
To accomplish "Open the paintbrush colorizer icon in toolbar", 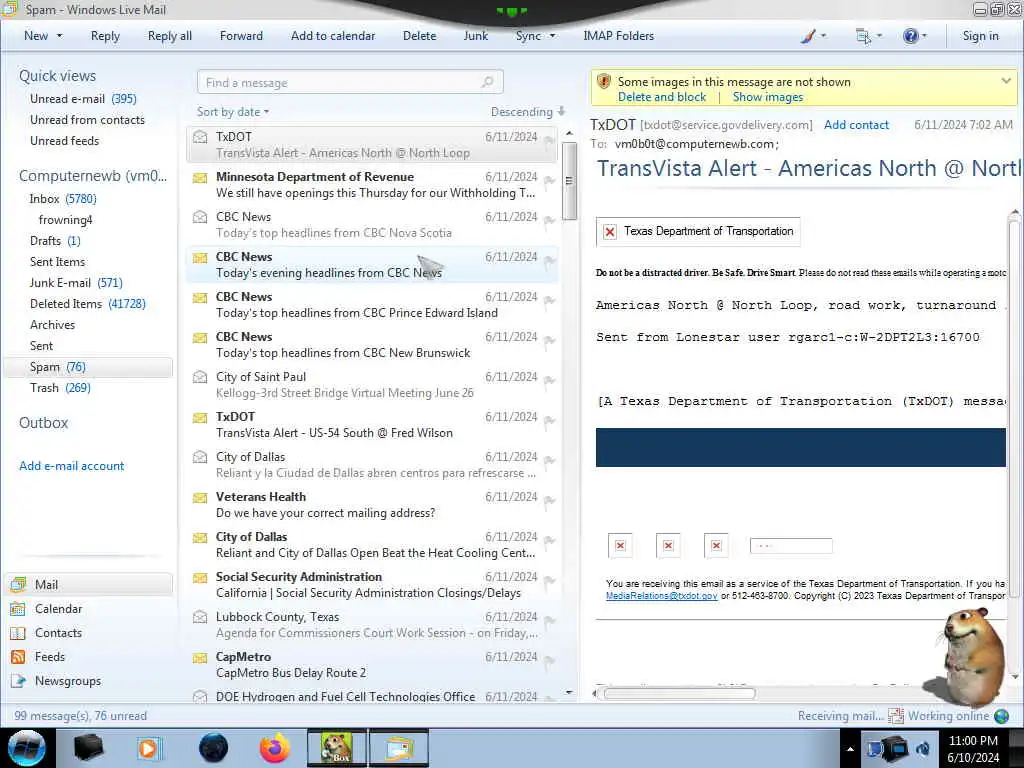I will [808, 36].
